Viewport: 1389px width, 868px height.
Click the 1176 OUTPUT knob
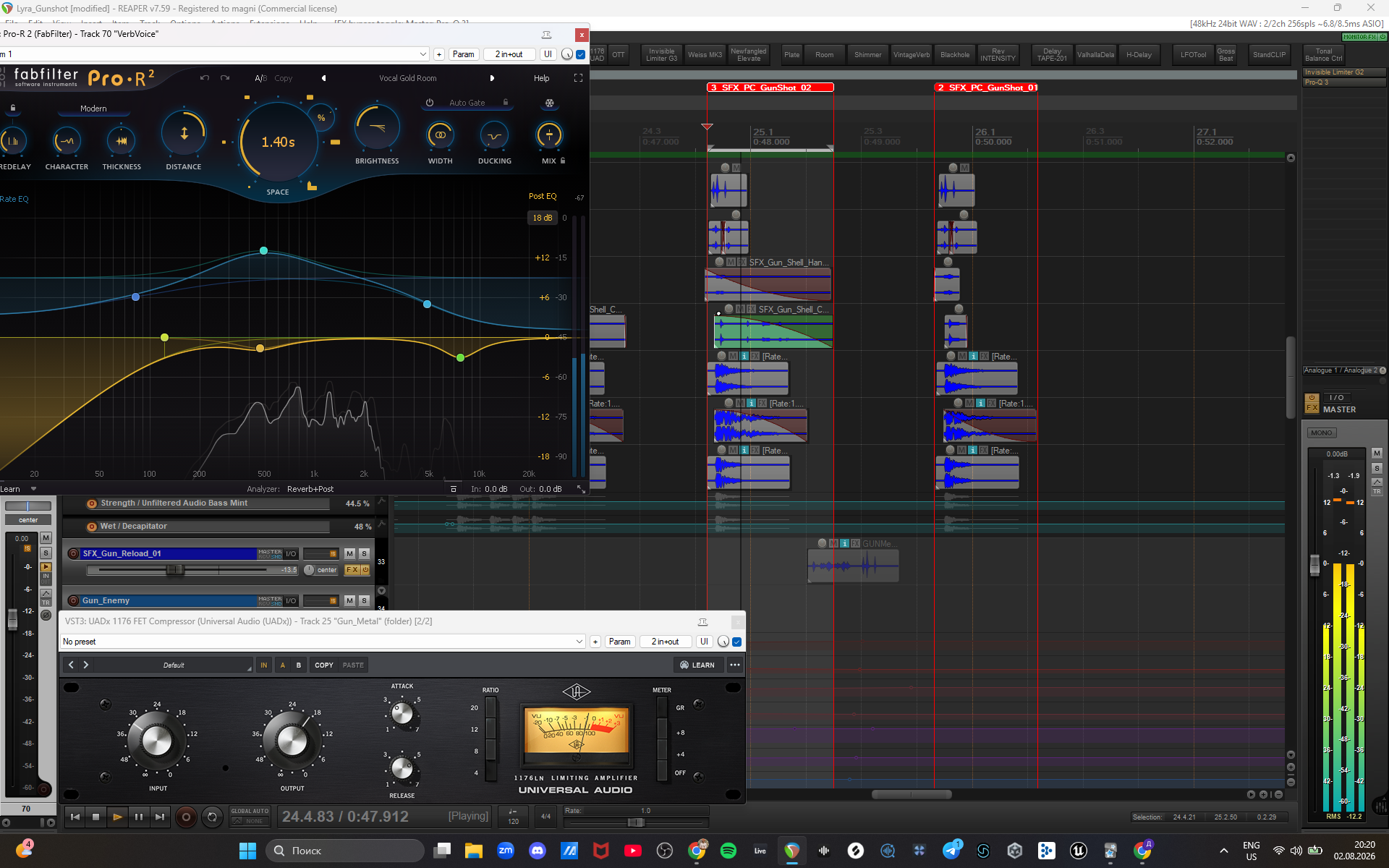(x=292, y=741)
